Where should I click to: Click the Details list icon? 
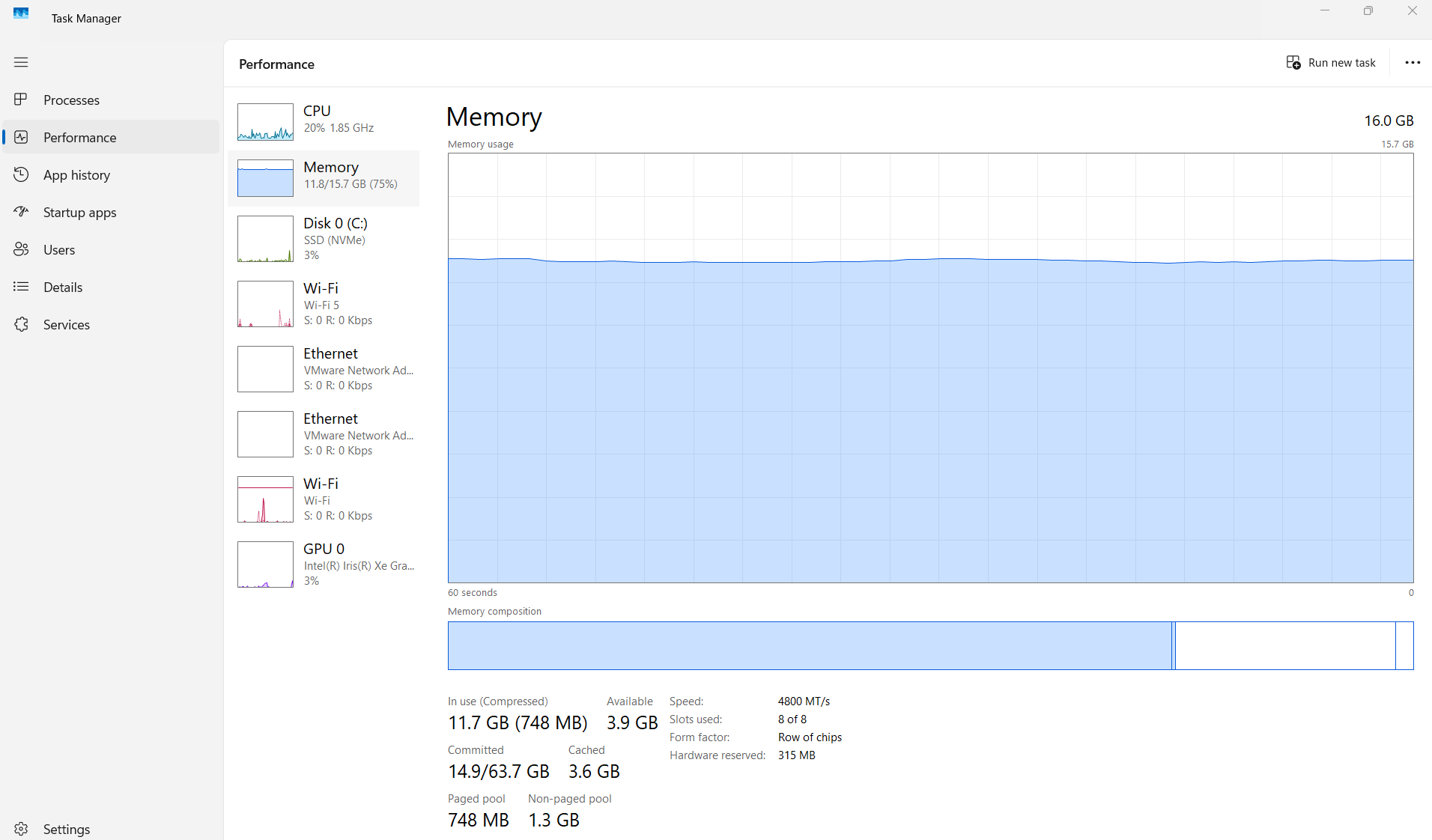point(21,287)
